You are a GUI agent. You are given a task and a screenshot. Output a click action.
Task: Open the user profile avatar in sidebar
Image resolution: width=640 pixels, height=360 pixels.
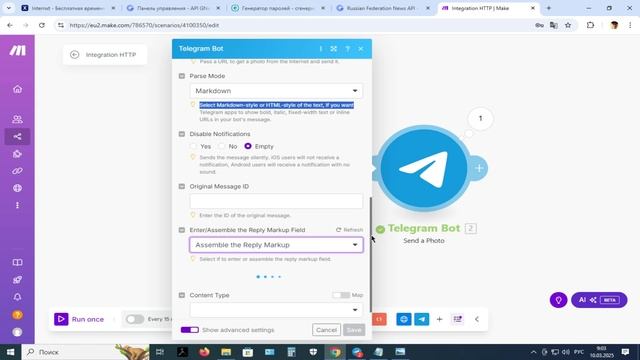pyautogui.click(x=17, y=332)
